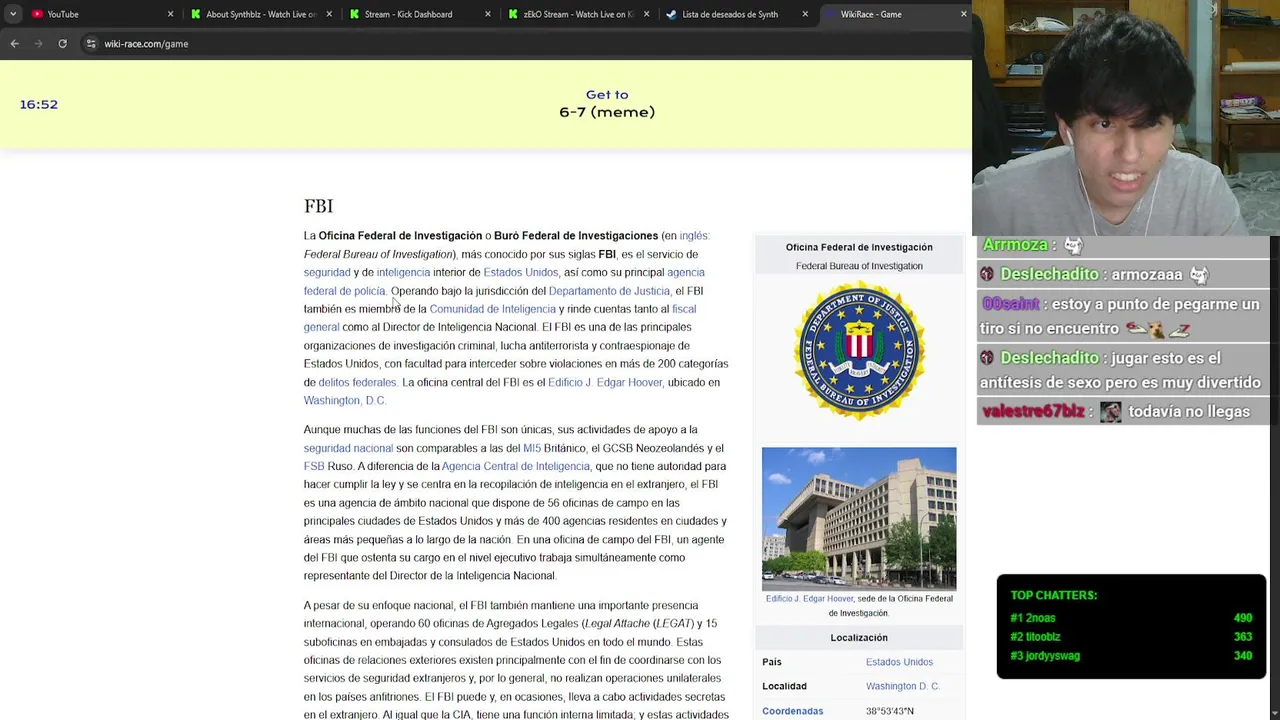Click the FBI seal image

pos(859,351)
